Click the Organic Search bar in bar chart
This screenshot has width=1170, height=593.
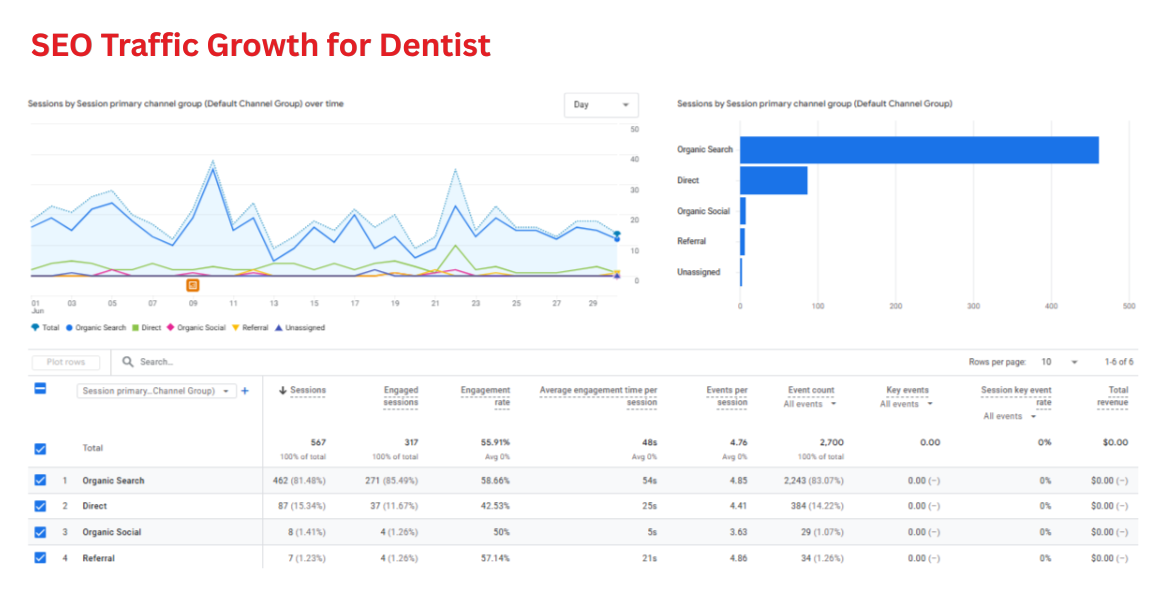click(x=919, y=150)
